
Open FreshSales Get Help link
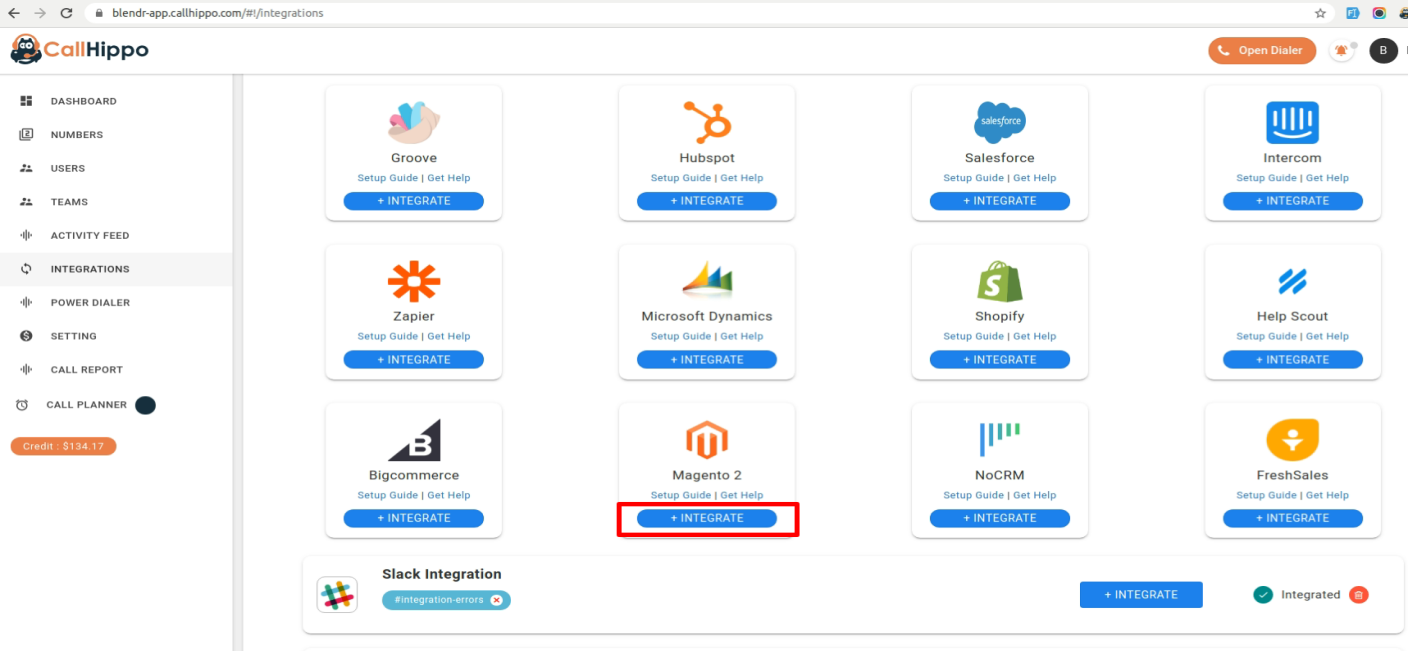(x=1327, y=495)
